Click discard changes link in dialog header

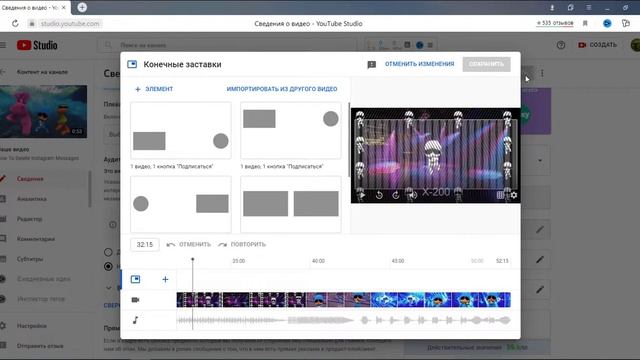click(x=419, y=64)
